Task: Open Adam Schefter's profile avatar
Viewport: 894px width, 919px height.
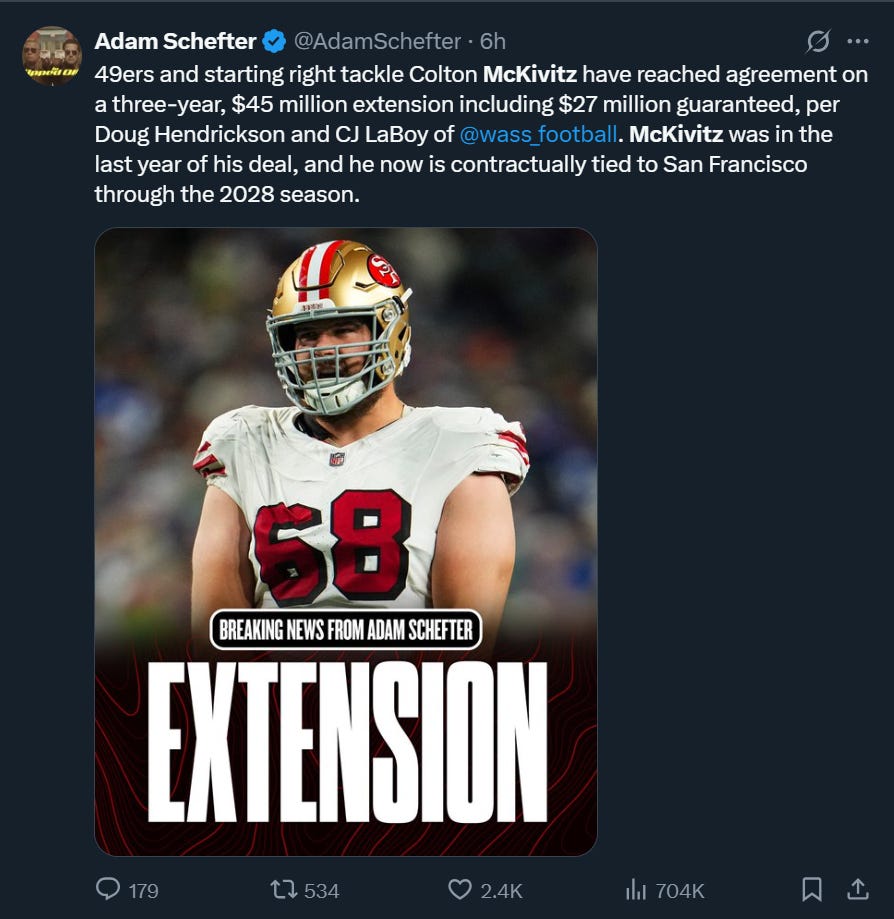Action: click(x=52, y=56)
